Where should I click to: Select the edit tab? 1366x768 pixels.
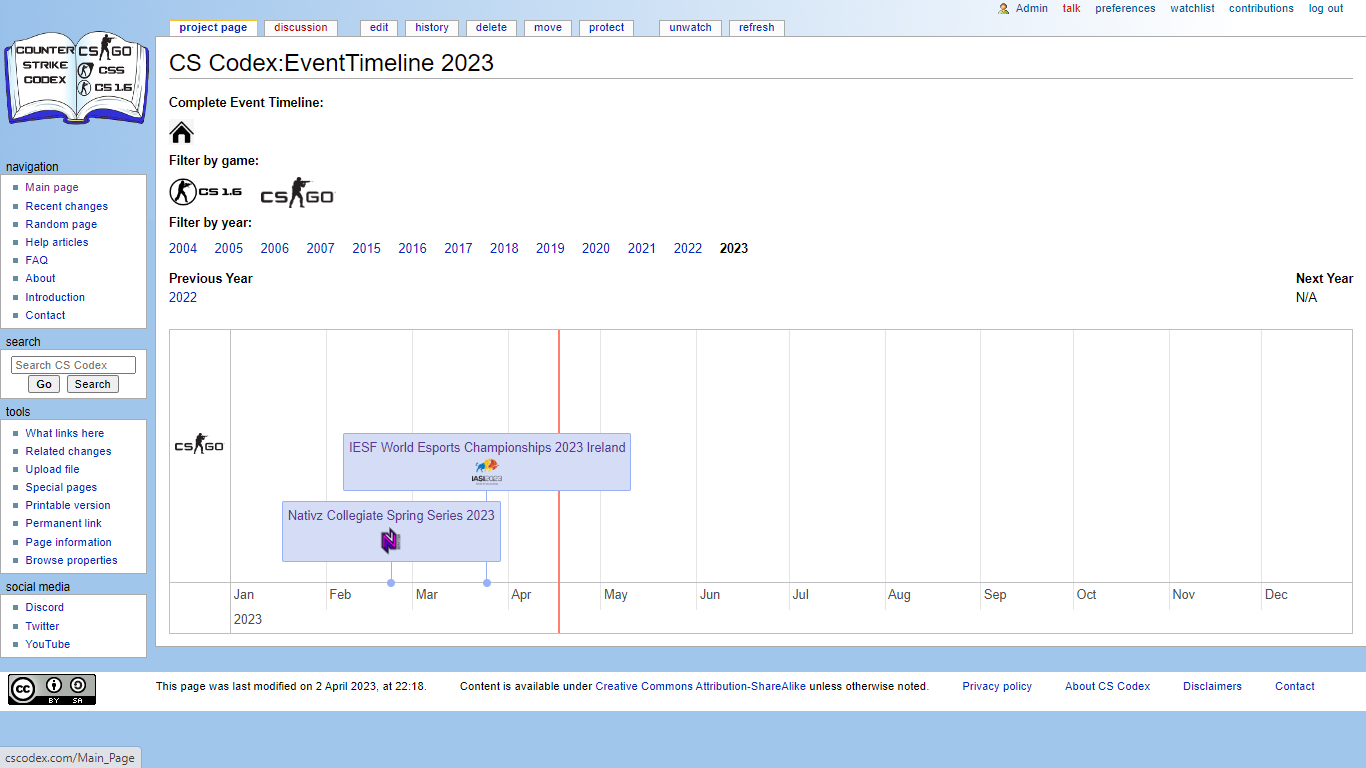379,28
